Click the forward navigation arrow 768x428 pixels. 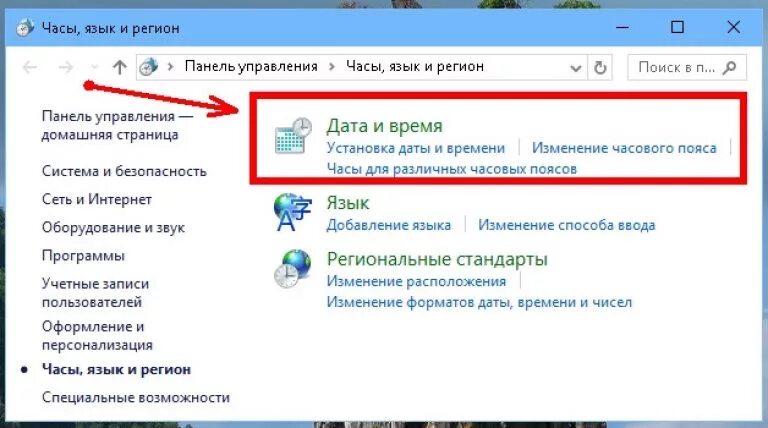tap(65, 67)
